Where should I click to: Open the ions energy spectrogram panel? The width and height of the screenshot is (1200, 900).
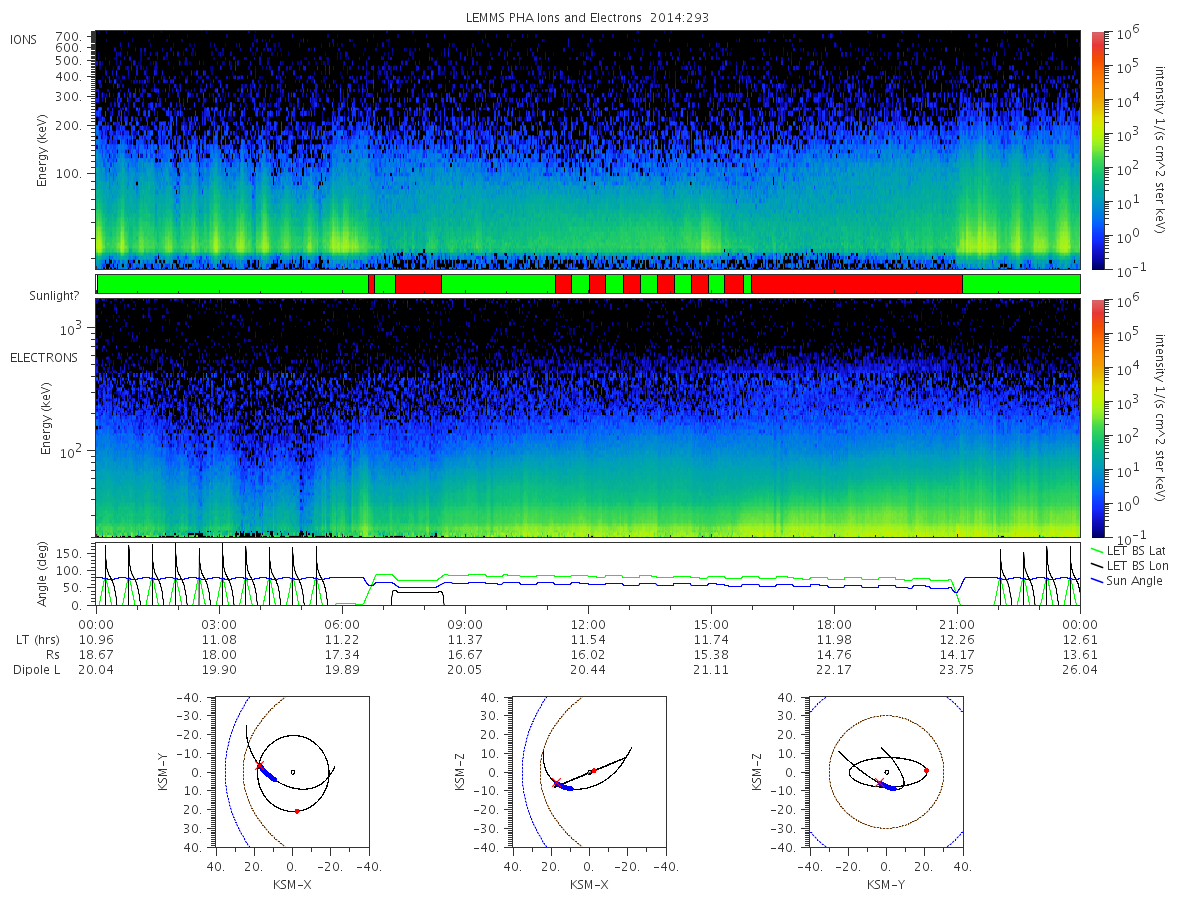[588, 150]
